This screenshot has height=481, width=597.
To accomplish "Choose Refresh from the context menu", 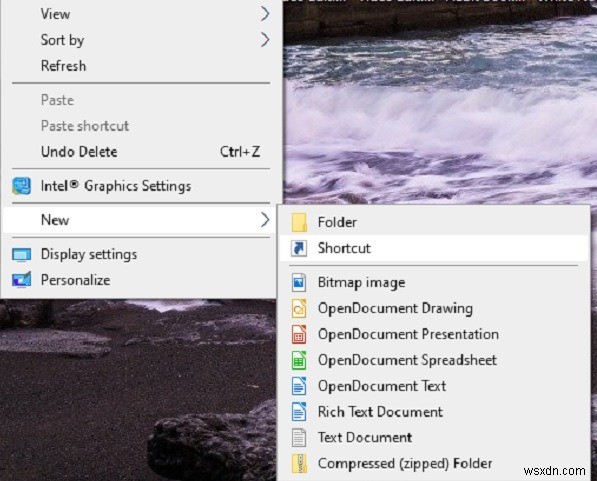I will pos(139,66).
